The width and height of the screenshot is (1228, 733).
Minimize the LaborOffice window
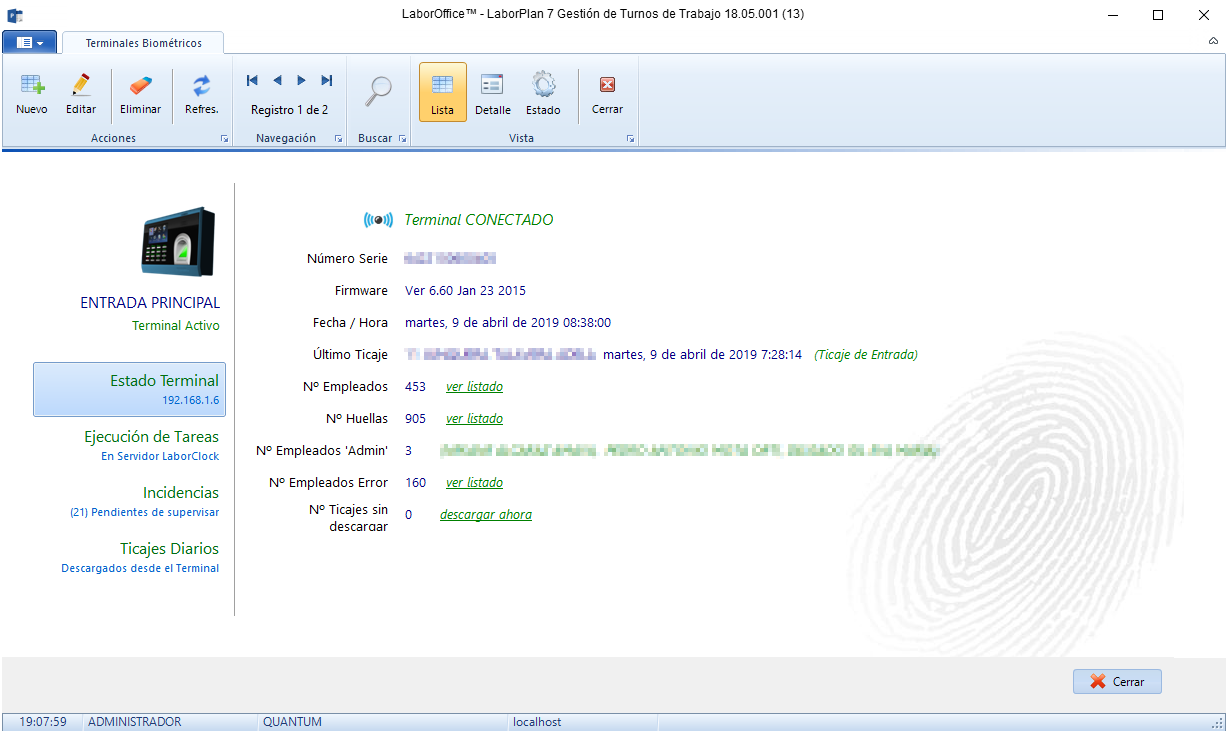click(1112, 15)
